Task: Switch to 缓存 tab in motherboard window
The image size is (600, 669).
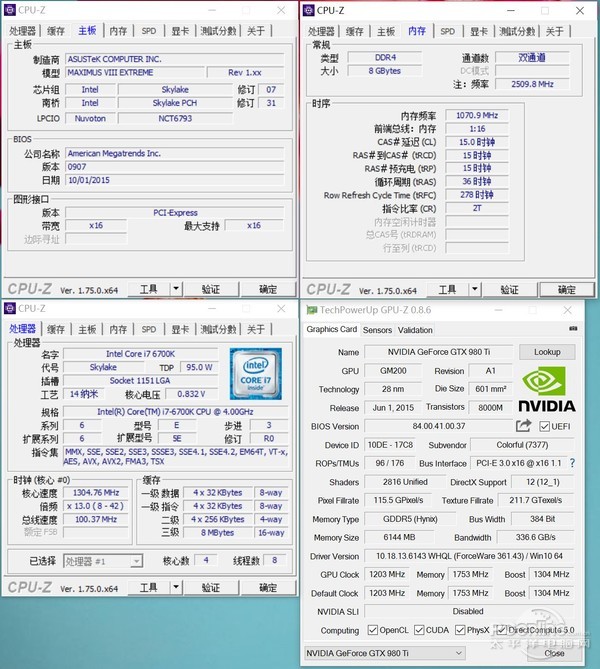Action: coord(56,31)
